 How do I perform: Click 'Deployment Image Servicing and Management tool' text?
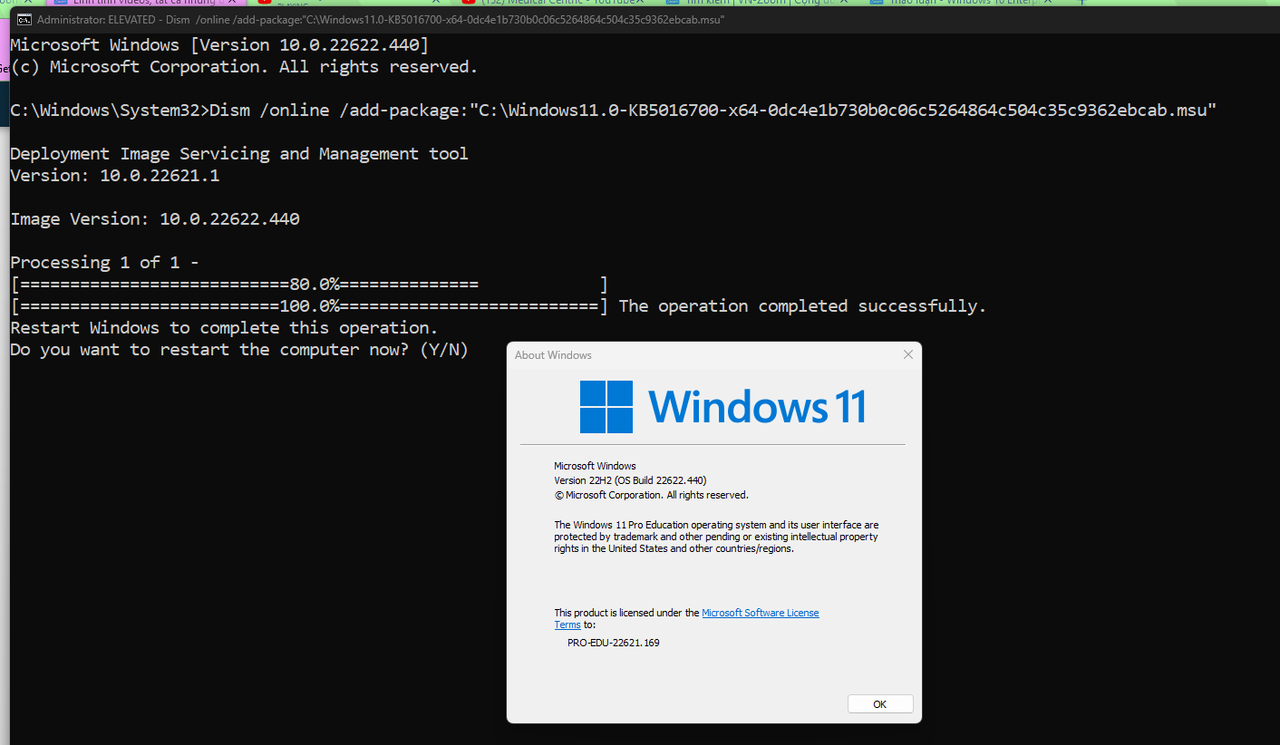pos(239,153)
